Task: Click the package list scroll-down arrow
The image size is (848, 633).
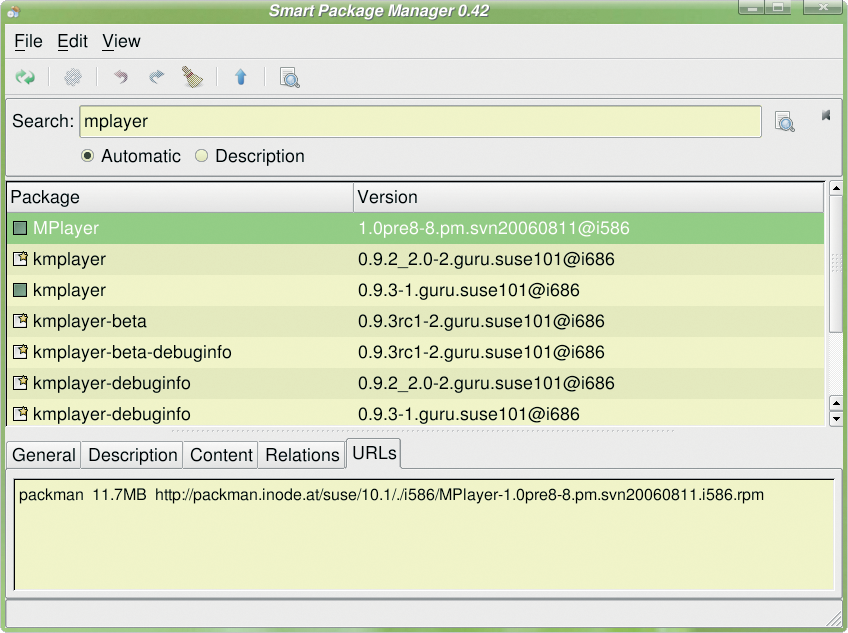Action: (x=836, y=419)
